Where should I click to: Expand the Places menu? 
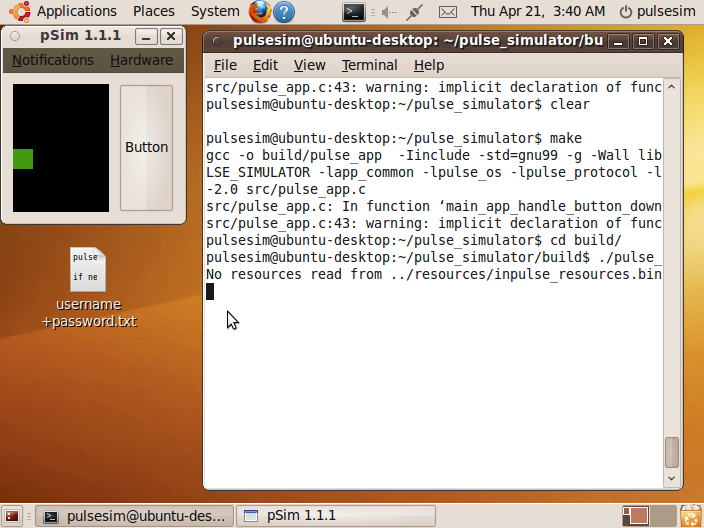[154, 12]
